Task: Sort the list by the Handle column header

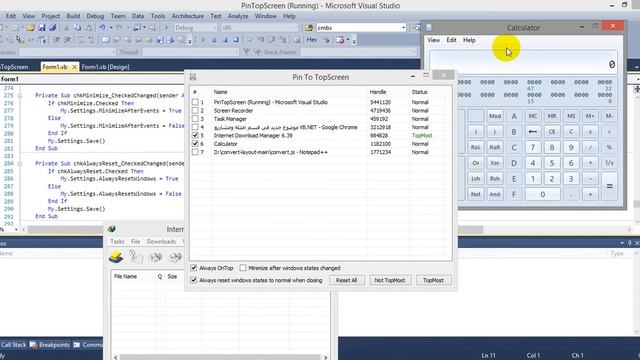Action: click(378, 92)
